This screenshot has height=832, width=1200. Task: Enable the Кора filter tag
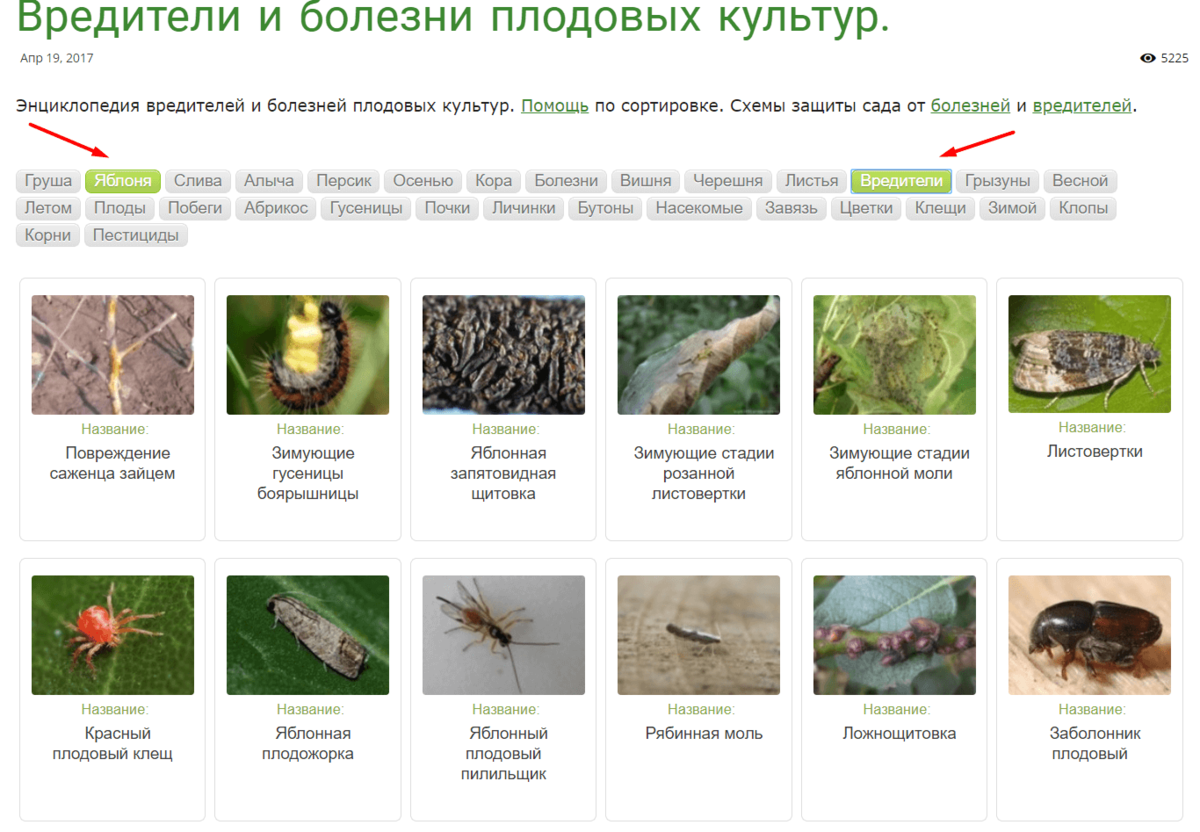pos(494,181)
